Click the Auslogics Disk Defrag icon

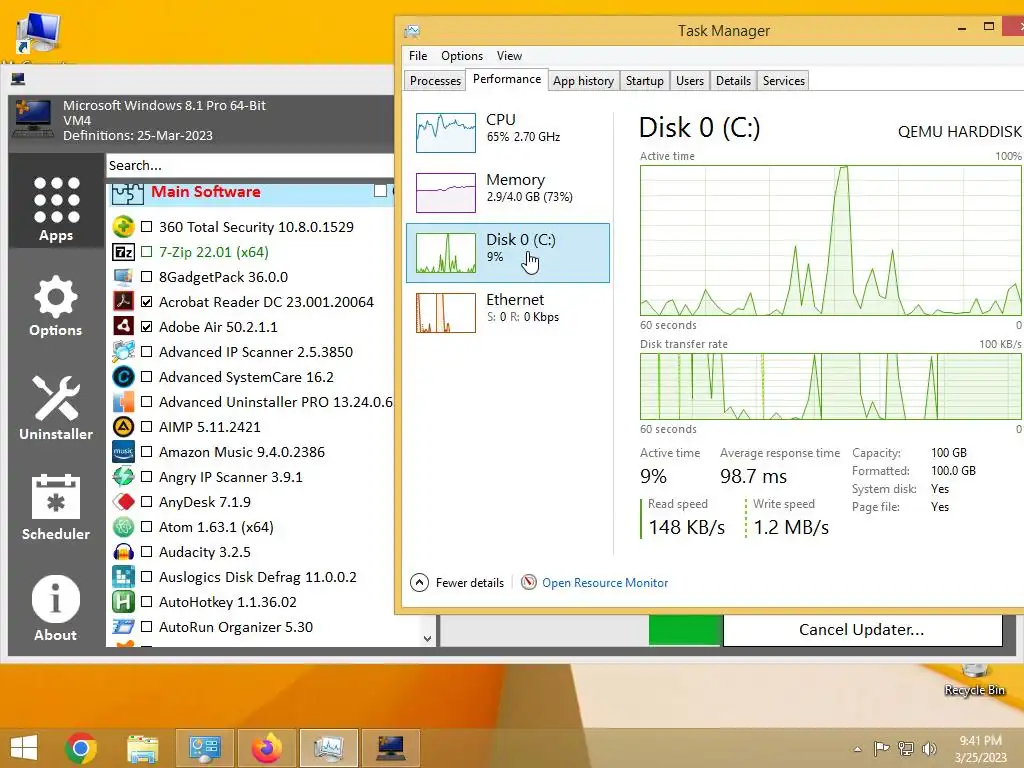pos(123,577)
